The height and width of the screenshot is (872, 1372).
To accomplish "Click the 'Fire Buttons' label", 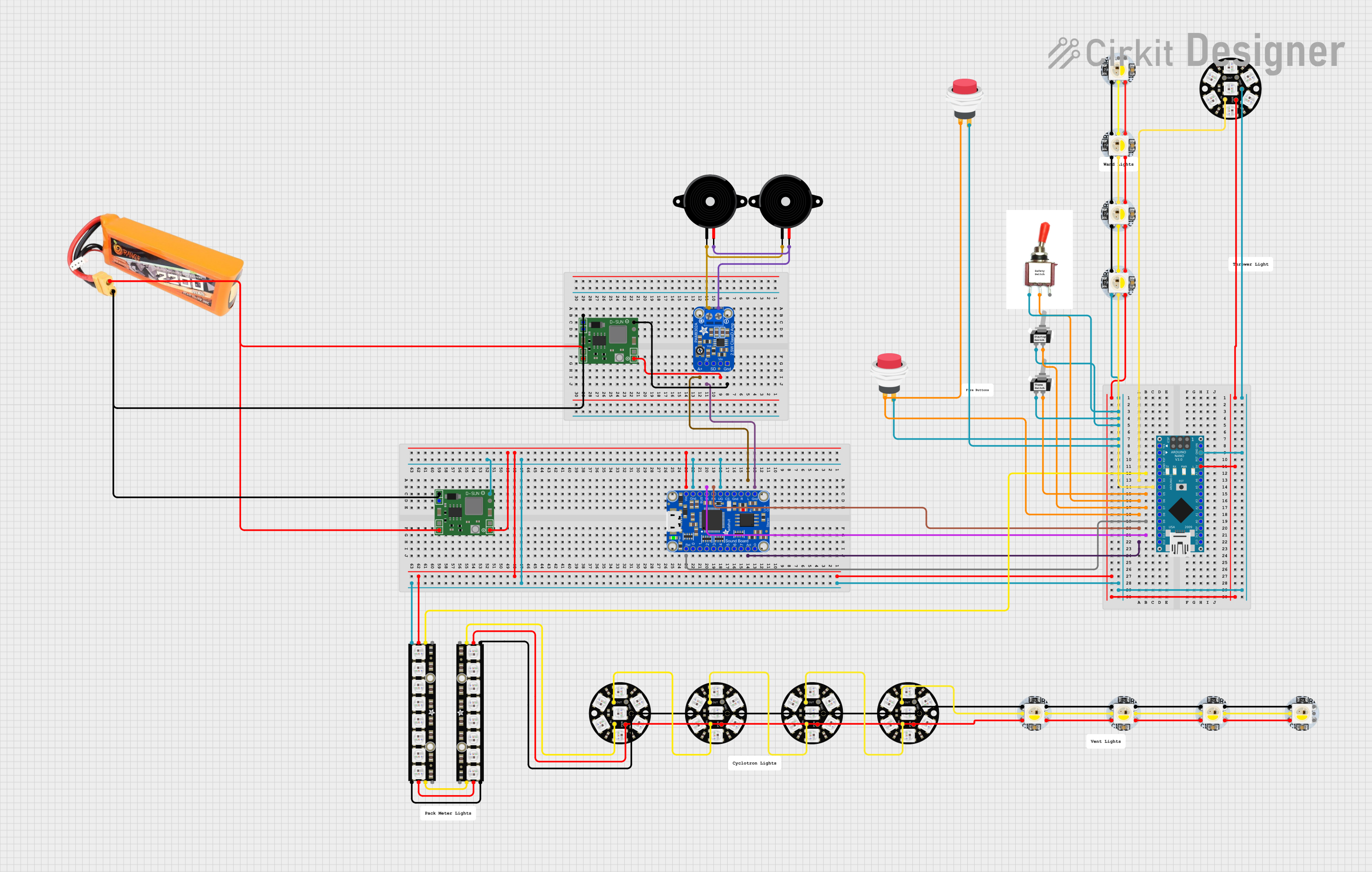I will point(978,390).
